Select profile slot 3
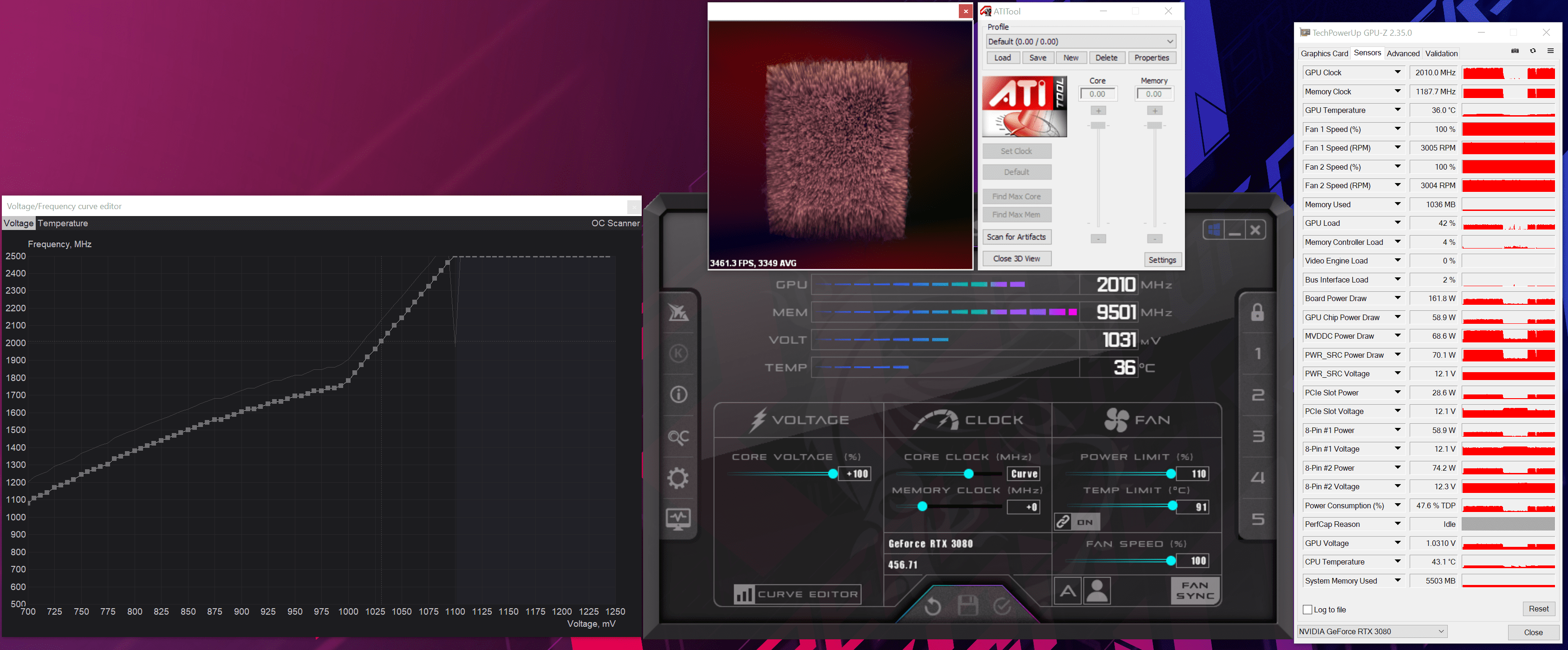The image size is (1568, 650). 1257,436
